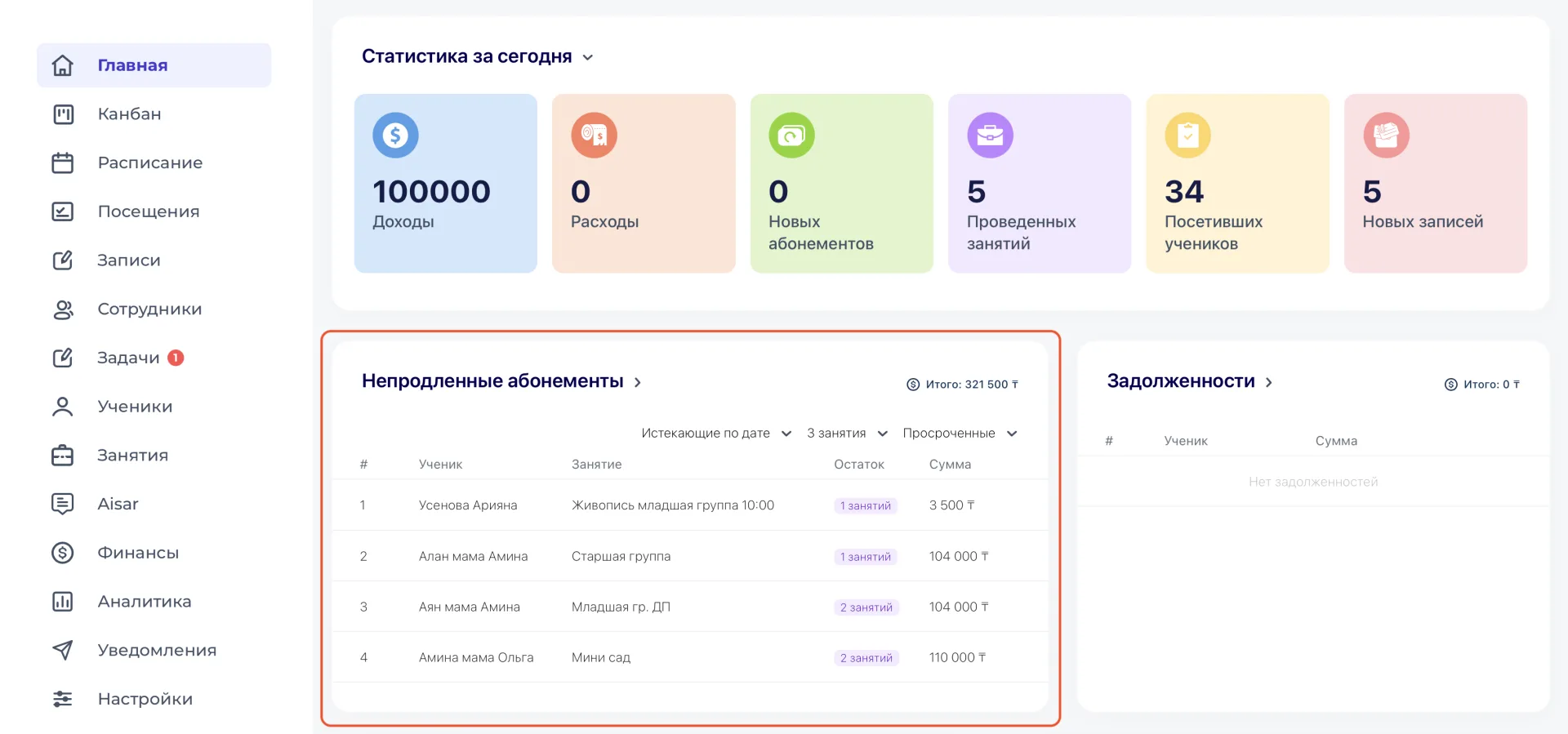Click 110 000 ₸ sum value
Image resolution: width=1568 pixels, height=734 pixels.
point(958,657)
